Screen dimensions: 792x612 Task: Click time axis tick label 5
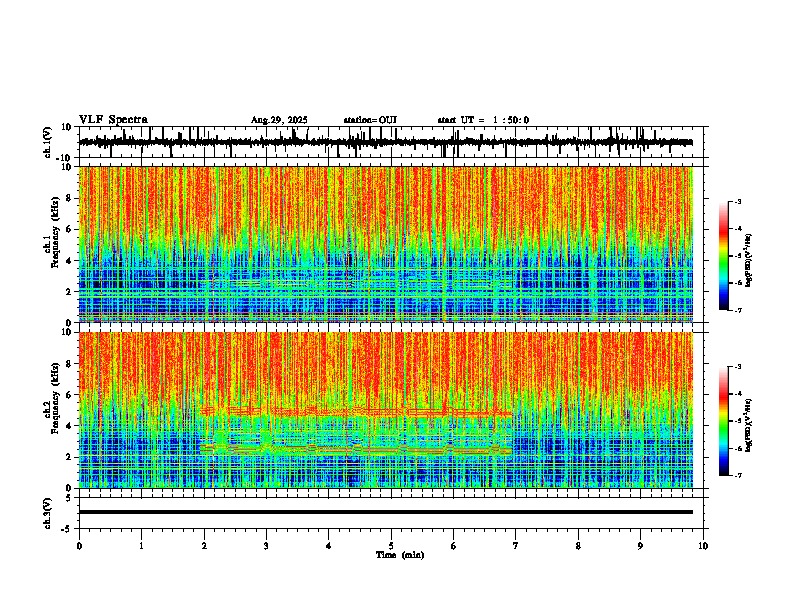(x=391, y=546)
